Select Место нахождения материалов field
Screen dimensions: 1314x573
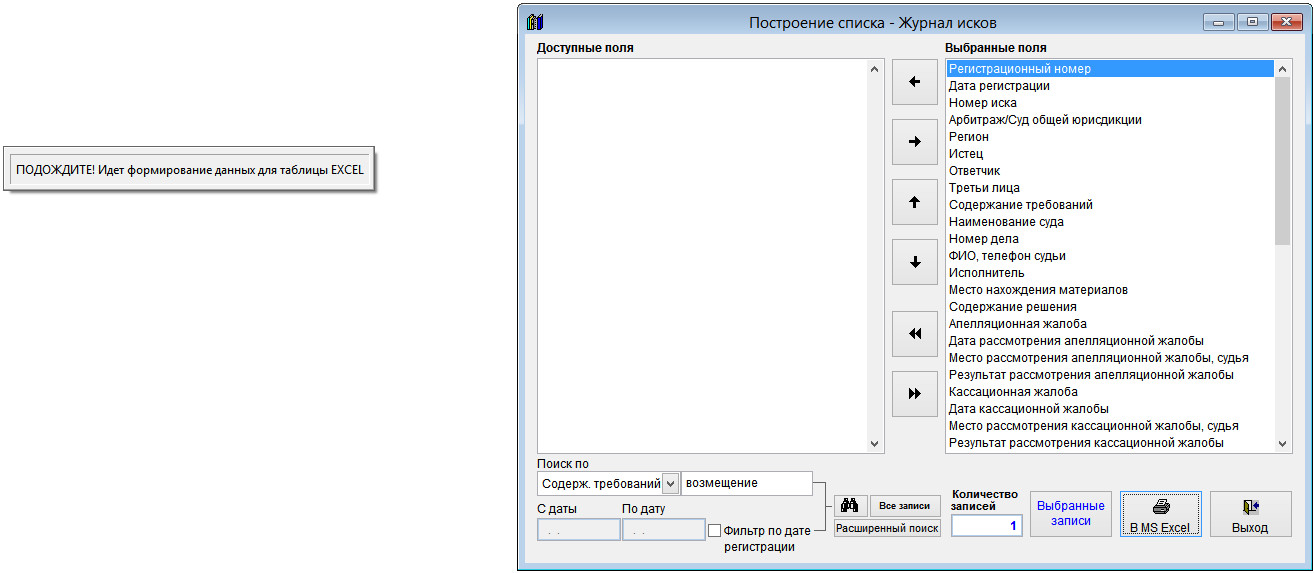[1110, 290]
